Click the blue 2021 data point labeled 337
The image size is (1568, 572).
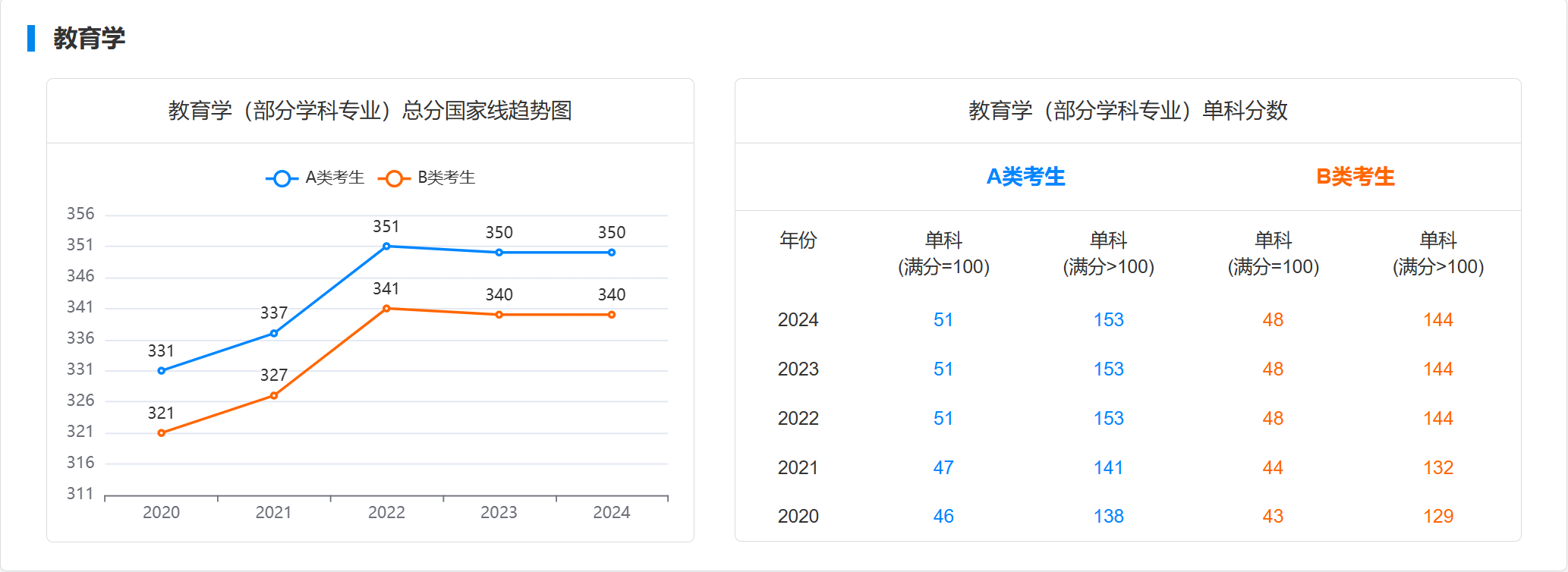tap(274, 333)
